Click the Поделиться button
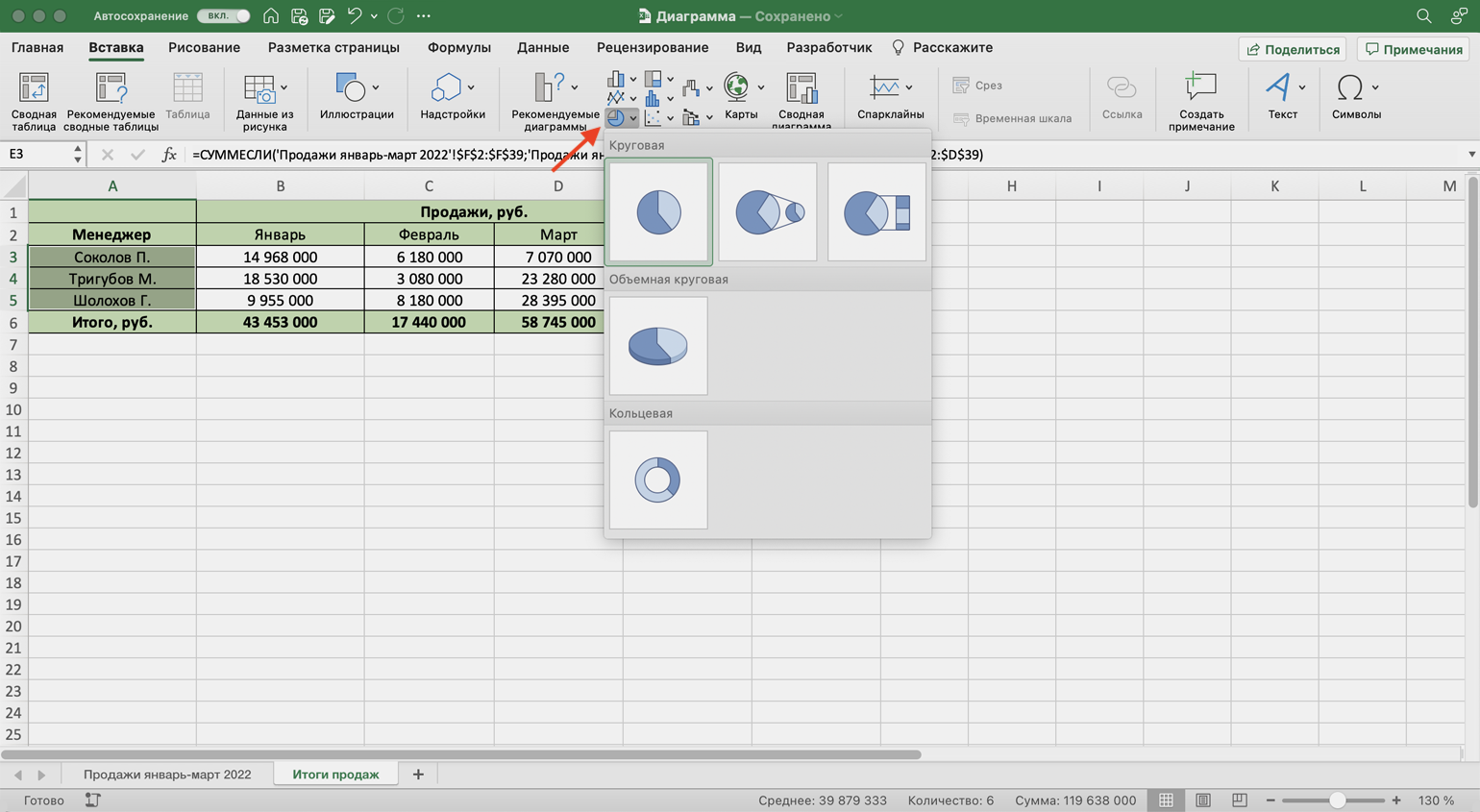 click(x=1293, y=49)
